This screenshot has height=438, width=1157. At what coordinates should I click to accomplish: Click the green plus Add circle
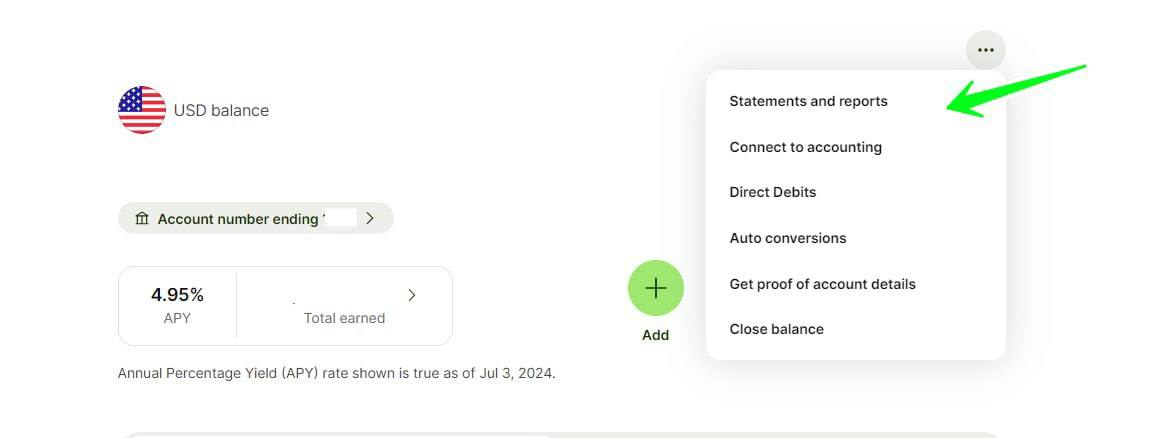click(655, 288)
